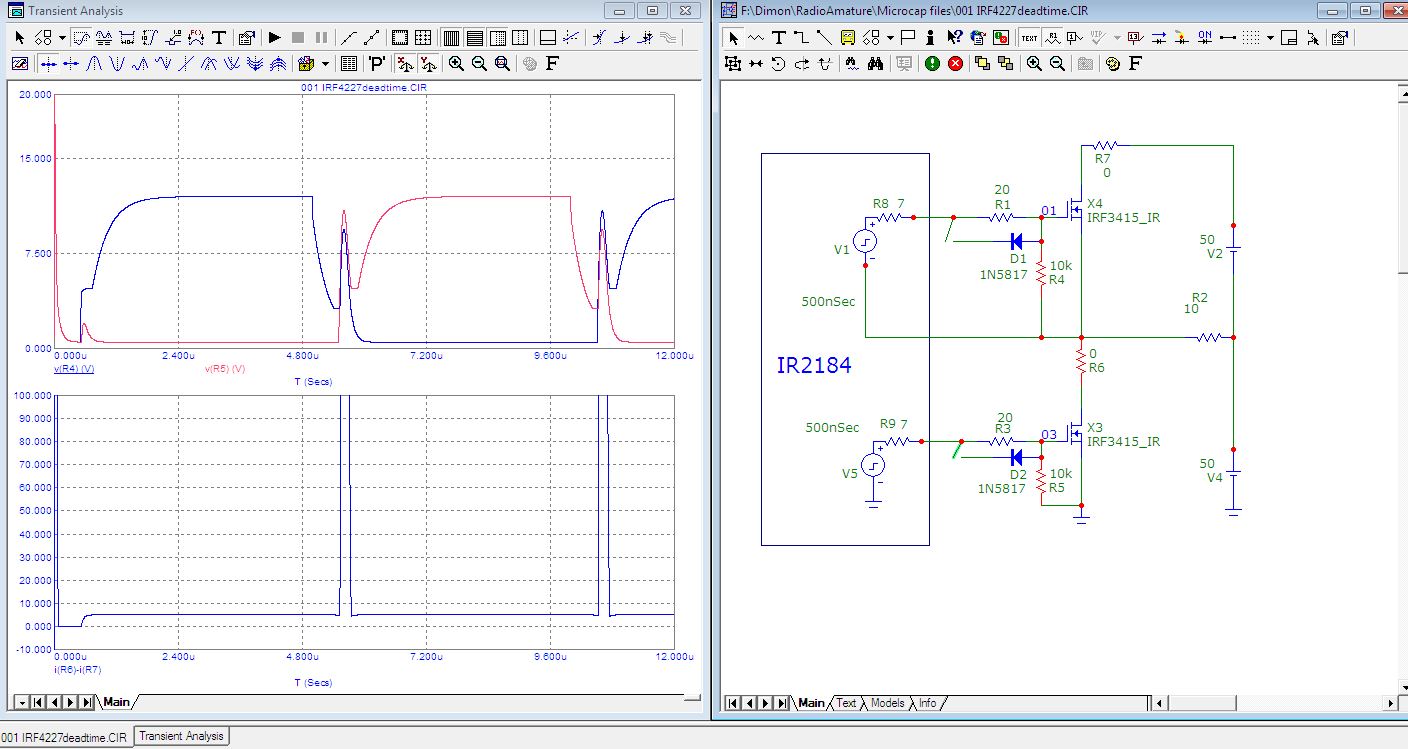Stop the running analysis simulation
1408x749 pixels.
point(298,38)
